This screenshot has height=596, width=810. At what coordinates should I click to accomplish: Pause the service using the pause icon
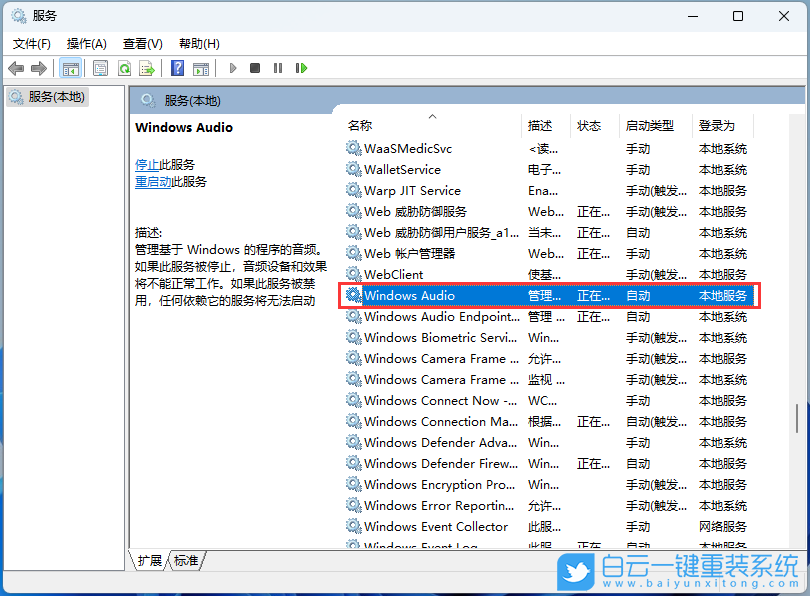[x=278, y=68]
